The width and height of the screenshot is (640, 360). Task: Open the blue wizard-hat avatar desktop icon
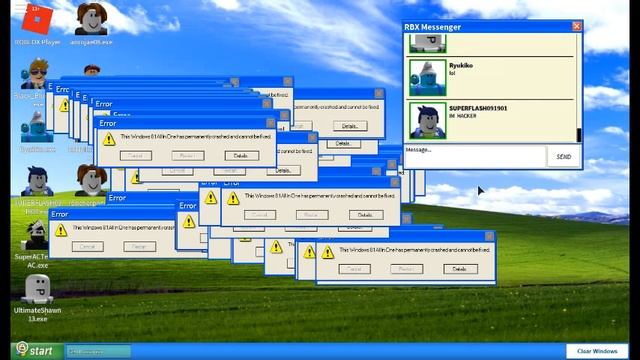(x=36, y=127)
